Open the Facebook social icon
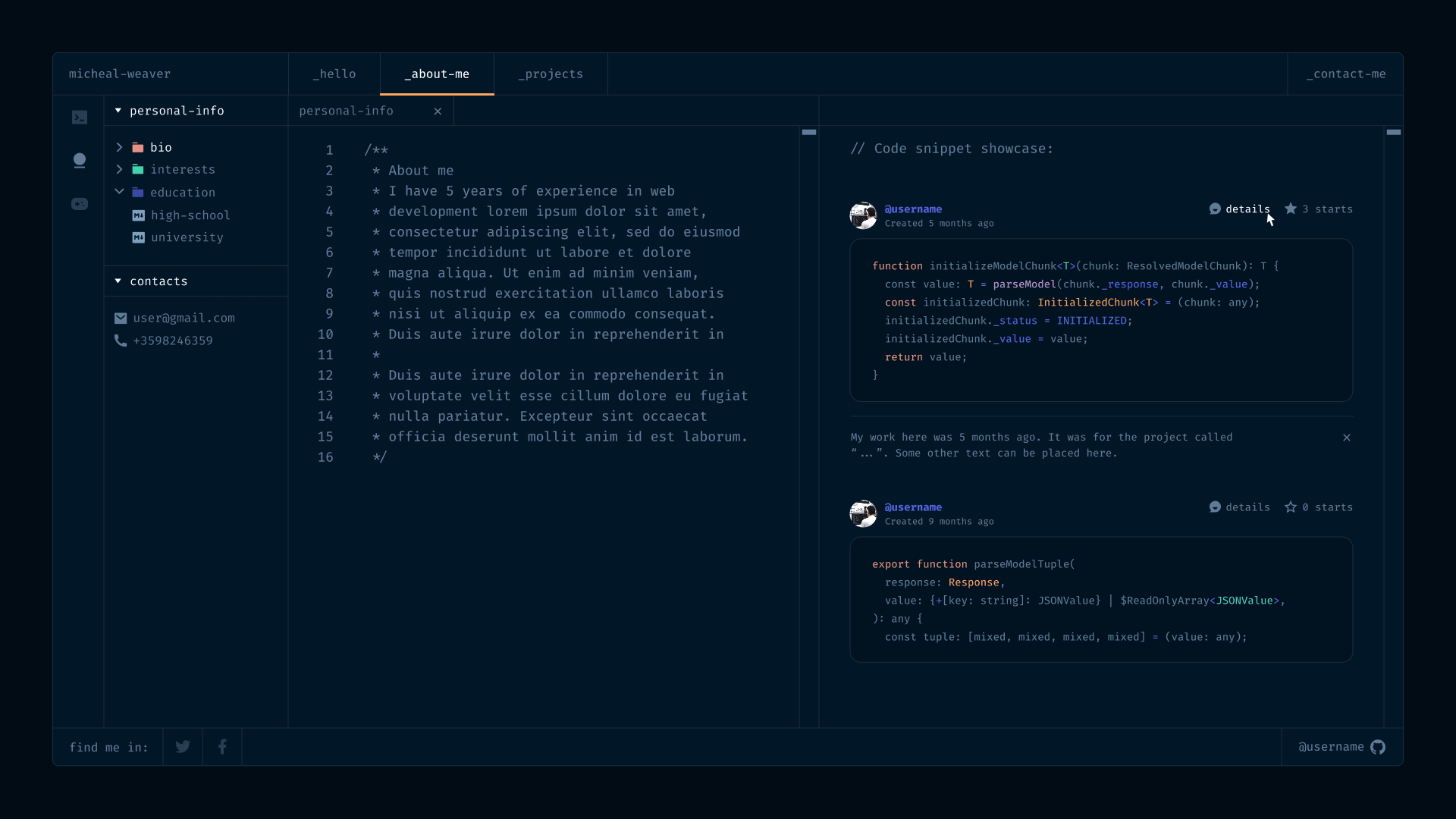The width and height of the screenshot is (1456, 819). [222, 747]
